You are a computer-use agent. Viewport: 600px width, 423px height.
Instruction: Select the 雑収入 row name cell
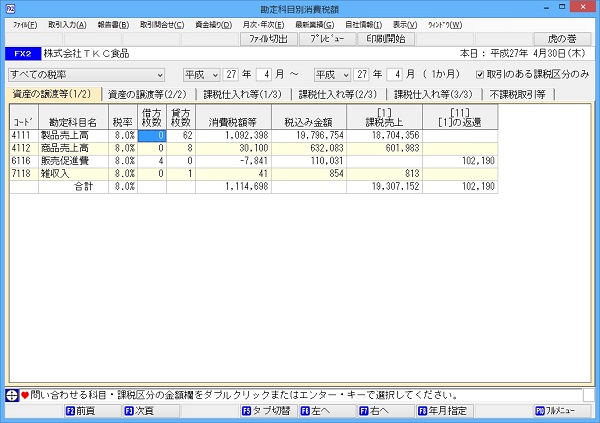click(x=73, y=174)
